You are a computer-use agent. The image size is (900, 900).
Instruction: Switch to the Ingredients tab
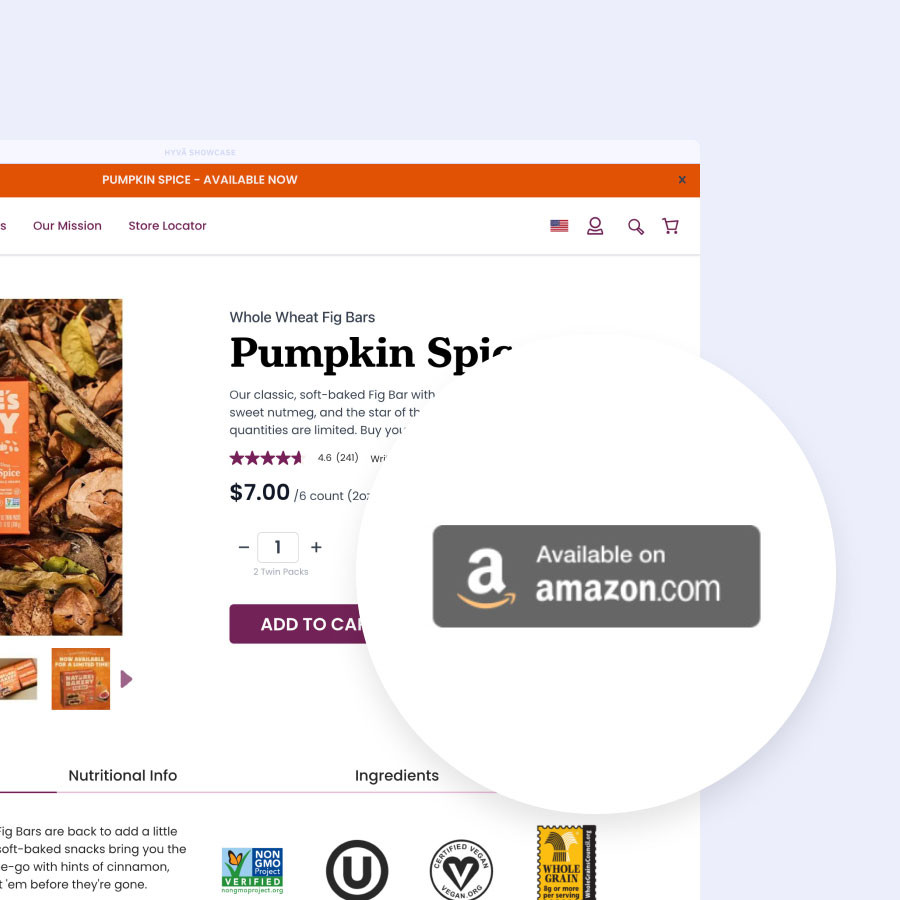(x=397, y=775)
